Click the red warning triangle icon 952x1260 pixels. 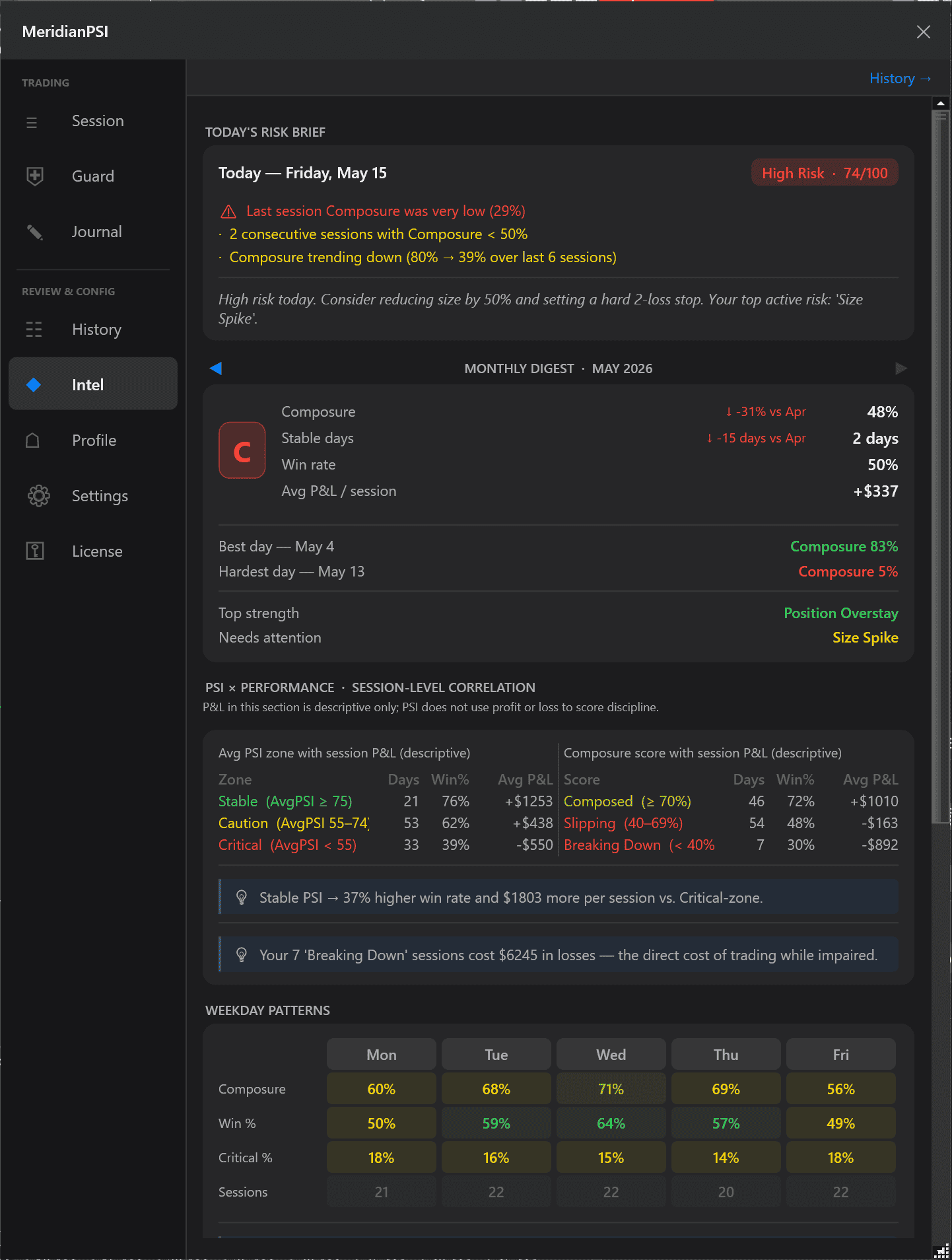pyautogui.click(x=228, y=211)
